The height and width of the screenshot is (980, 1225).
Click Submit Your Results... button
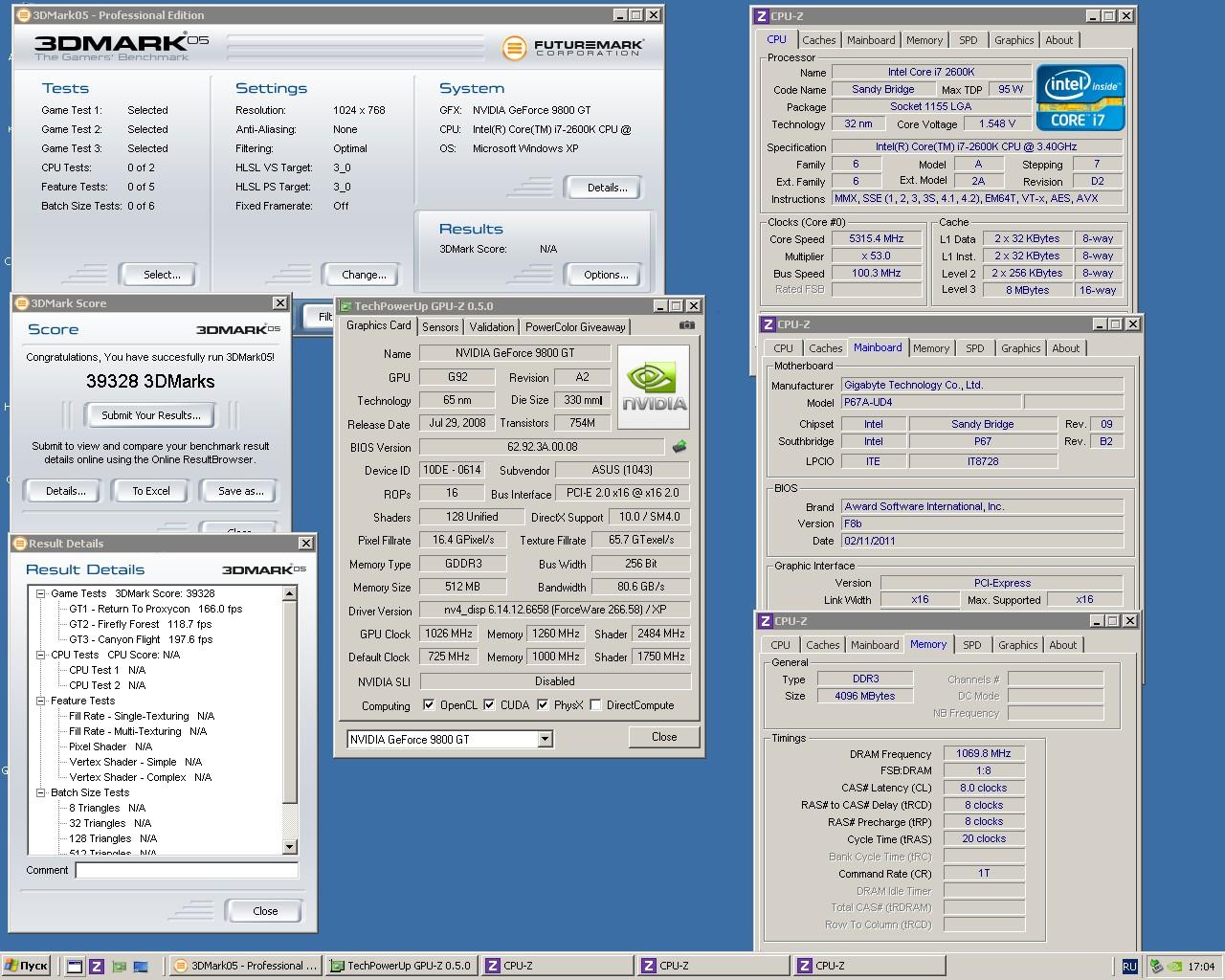tap(150, 415)
